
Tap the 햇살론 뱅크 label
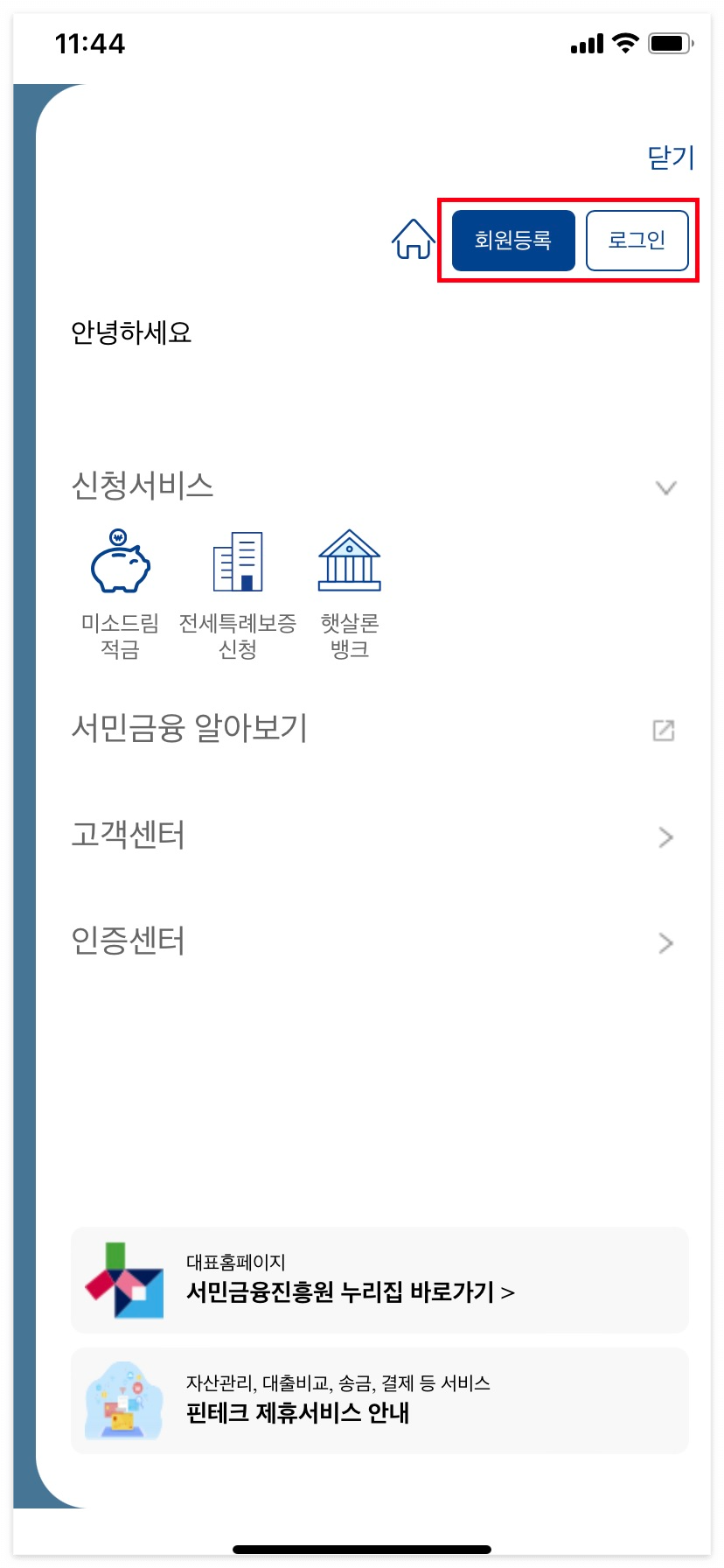[350, 636]
